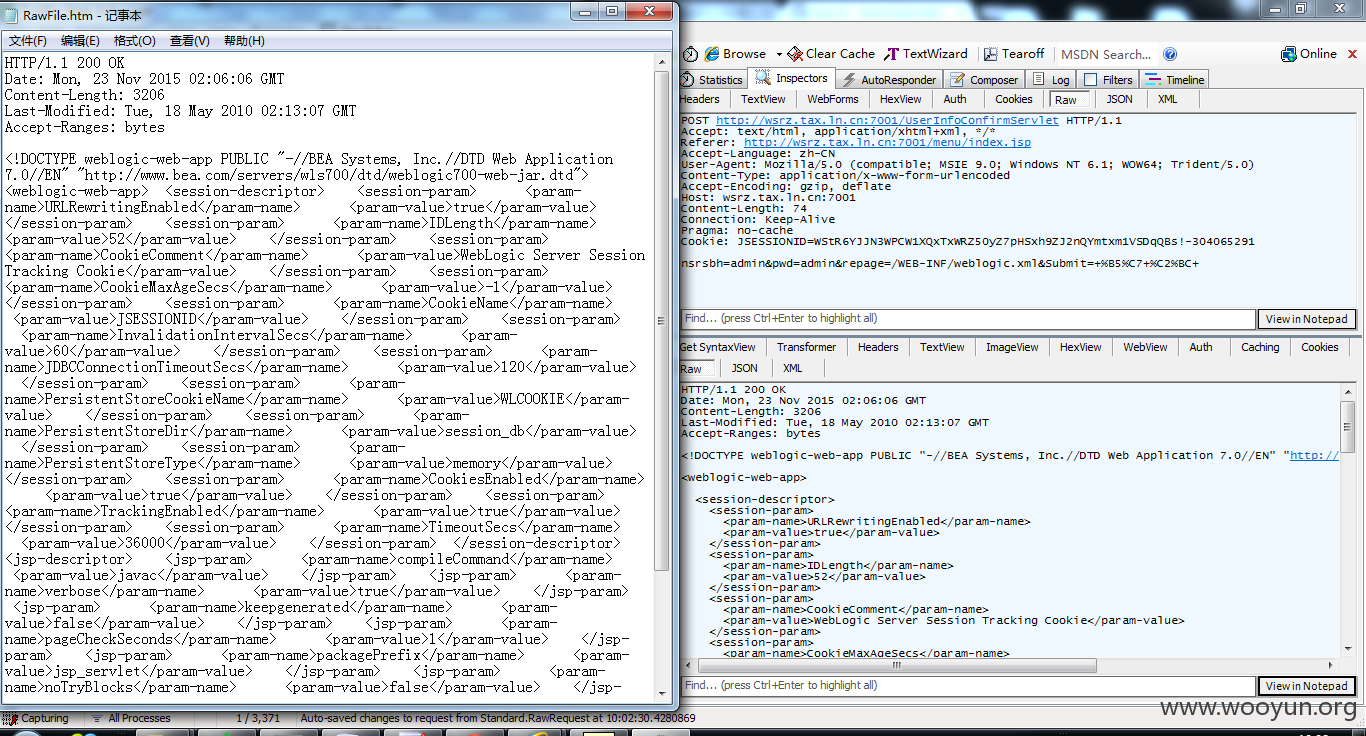Image resolution: width=1366 pixels, height=736 pixels.
Task: Click request pane View in Notepad button
Action: 1306,319
